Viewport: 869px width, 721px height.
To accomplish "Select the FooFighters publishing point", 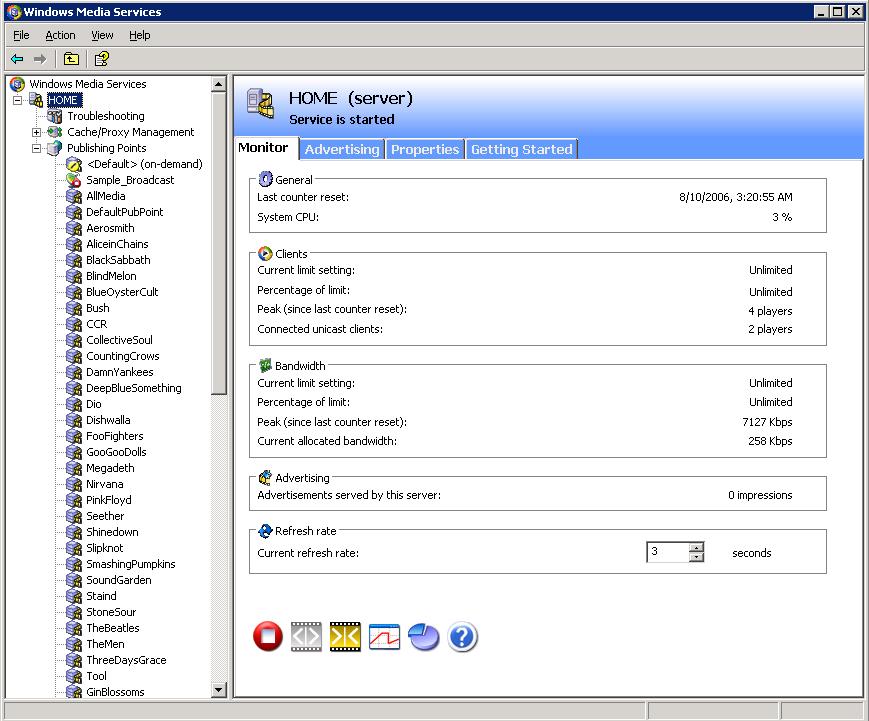I will pos(115,437).
